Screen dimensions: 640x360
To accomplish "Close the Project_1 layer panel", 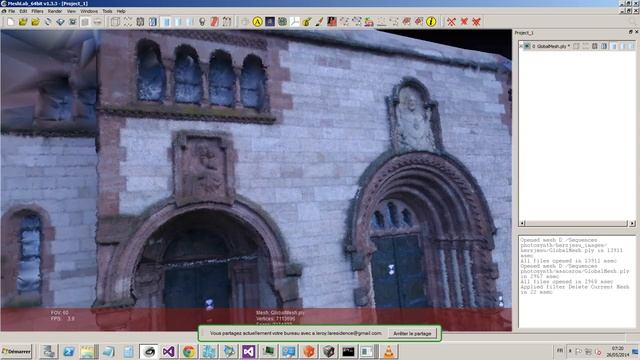I will click(636, 32).
